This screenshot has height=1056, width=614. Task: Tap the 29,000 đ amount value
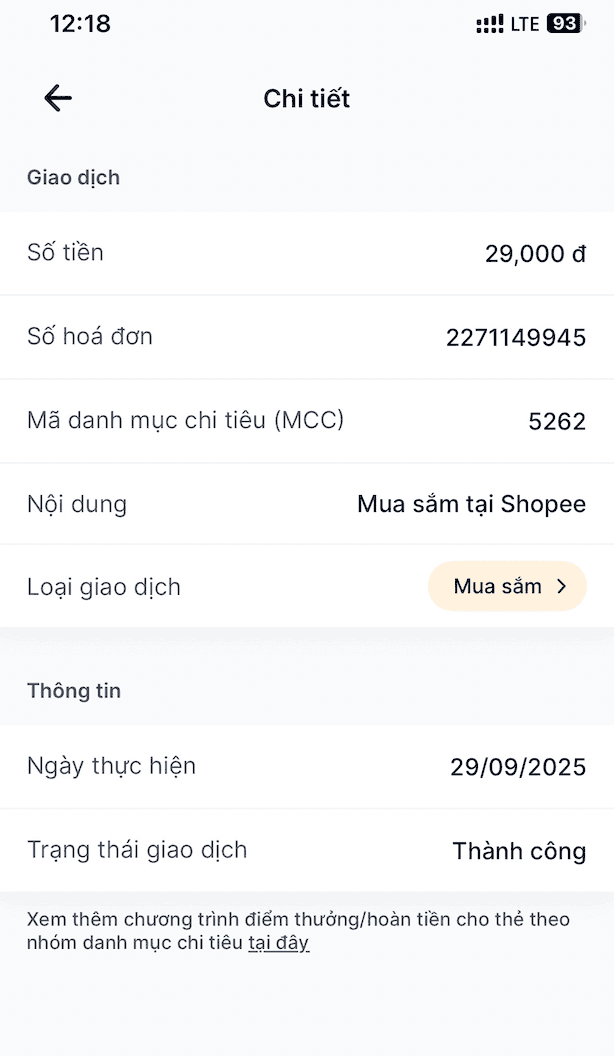point(535,254)
